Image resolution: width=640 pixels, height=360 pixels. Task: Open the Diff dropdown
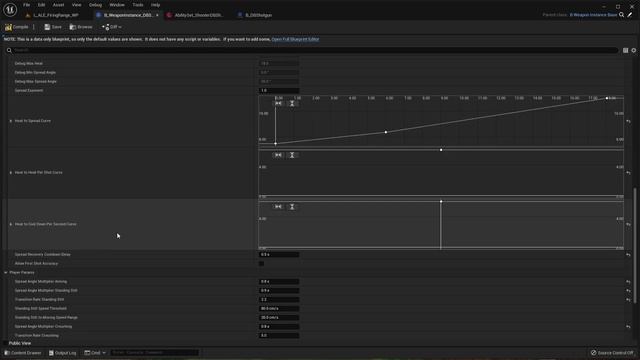click(112, 27)
